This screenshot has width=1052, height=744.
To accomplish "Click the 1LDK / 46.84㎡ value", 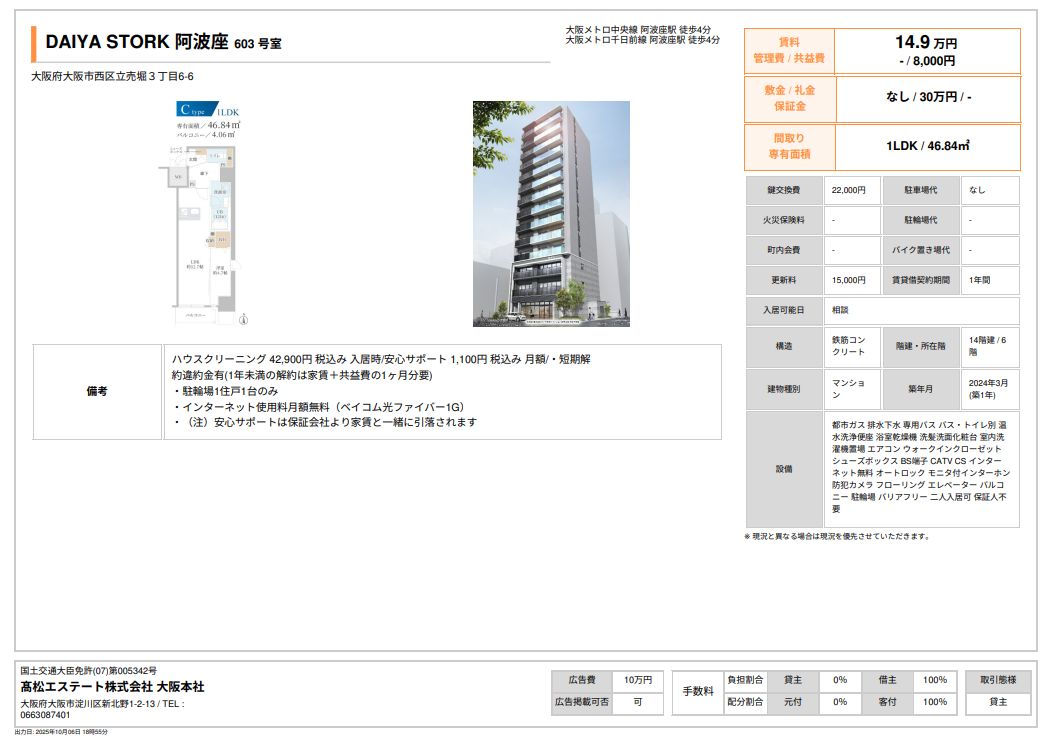I will pyautogui.click(x=927, y=146).
